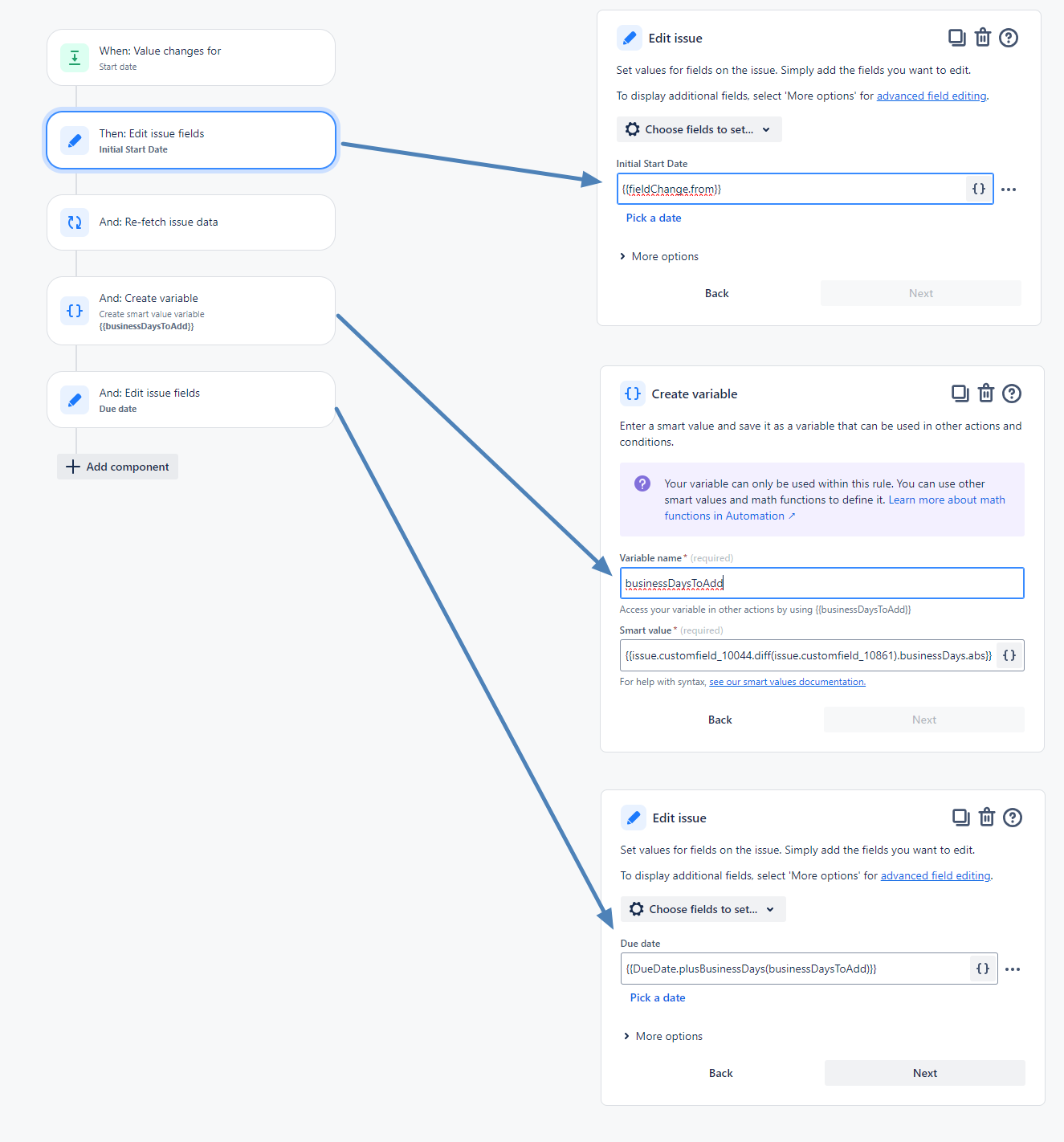Select the 'When: Value changes for' trigger
Viewport: 1064px width, 1142px height.
click(191, 58)
